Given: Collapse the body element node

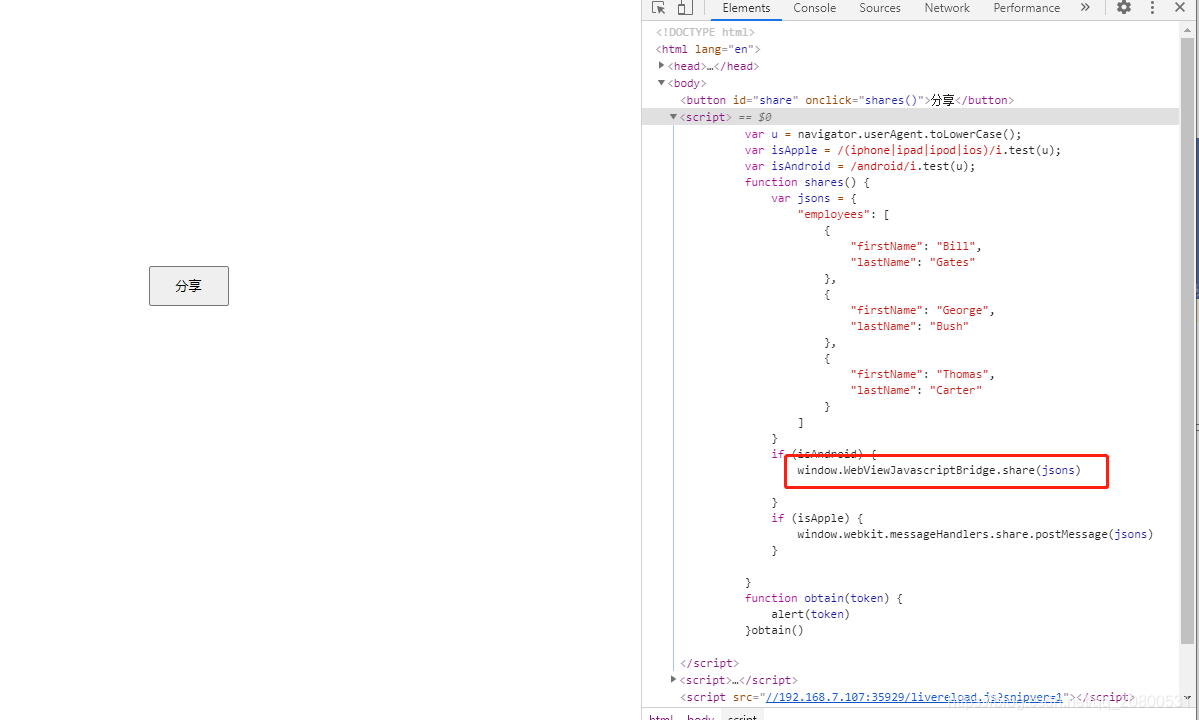Looking at the screenshot, I should click(x=661, y=83).
